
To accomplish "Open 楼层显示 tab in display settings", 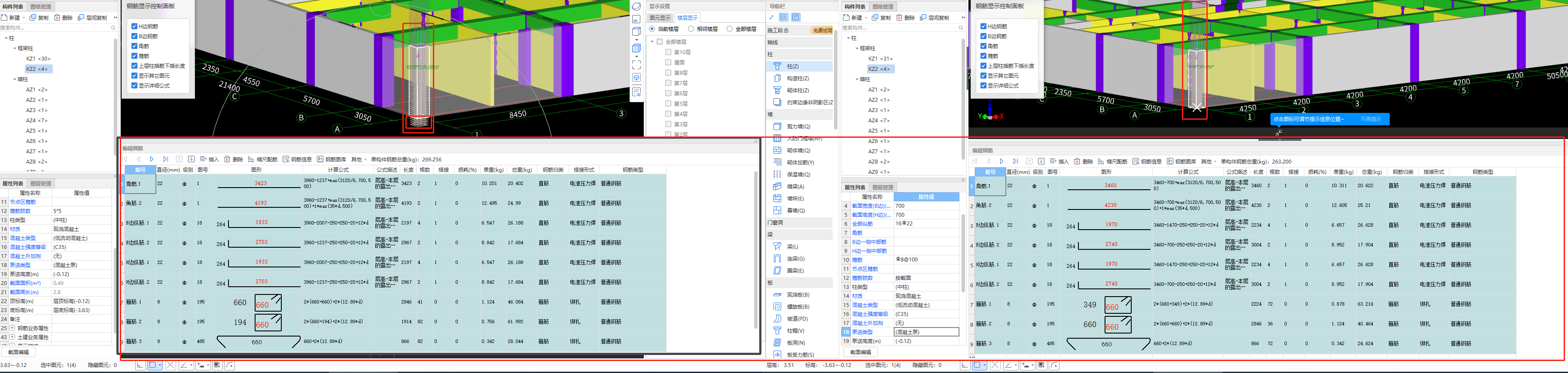I will (x=687, y=18).
